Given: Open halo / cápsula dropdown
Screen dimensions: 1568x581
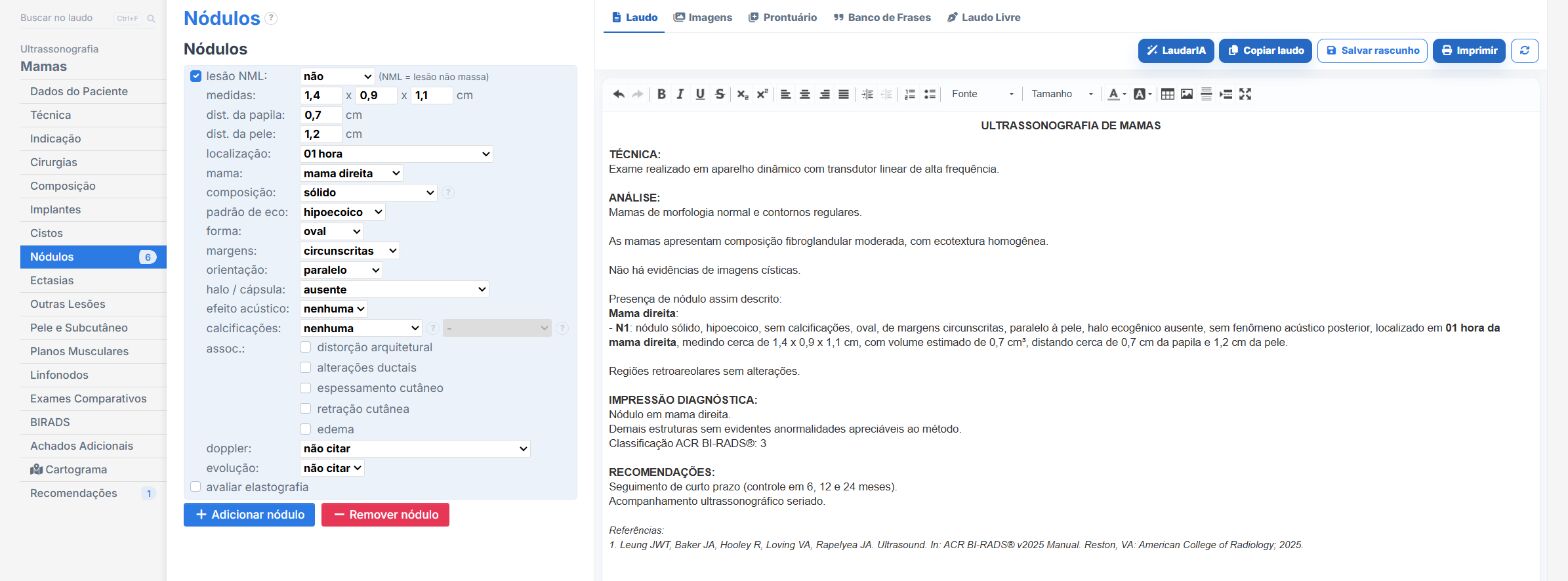Looking at the screenshot, I should pos(394,289).
